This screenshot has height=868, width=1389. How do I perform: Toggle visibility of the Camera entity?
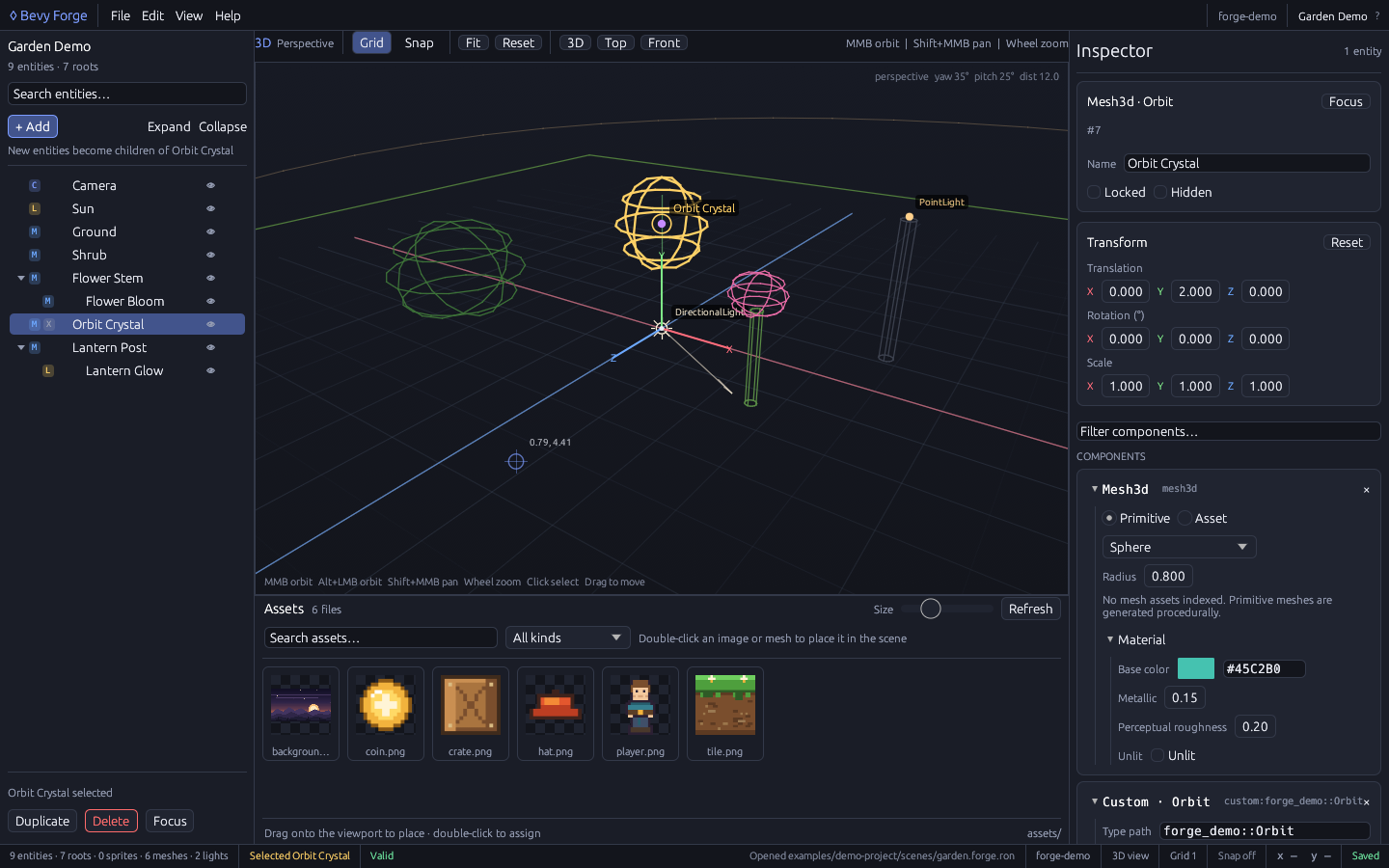(x=210, y=185)
